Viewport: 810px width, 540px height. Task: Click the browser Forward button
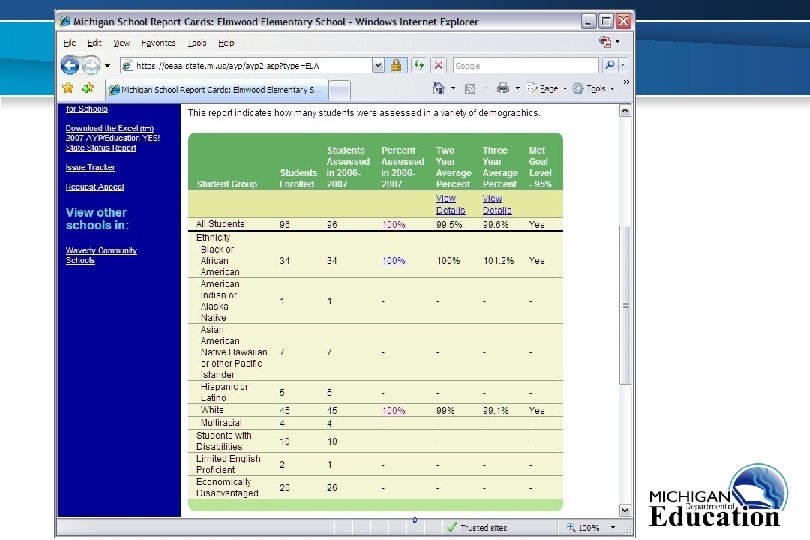[x=91, y=66]
